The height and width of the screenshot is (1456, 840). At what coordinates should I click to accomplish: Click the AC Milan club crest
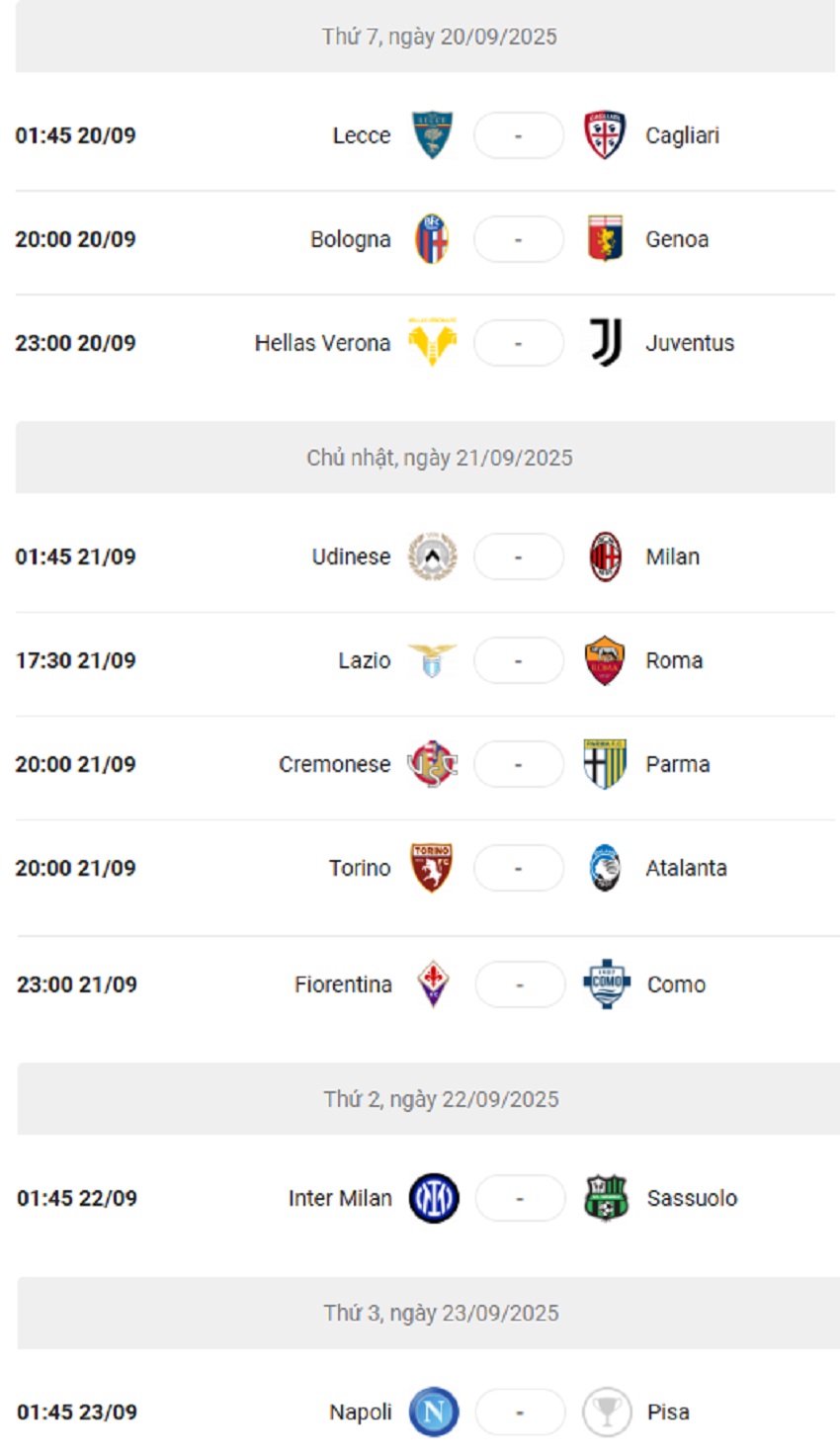coord(606,557)
